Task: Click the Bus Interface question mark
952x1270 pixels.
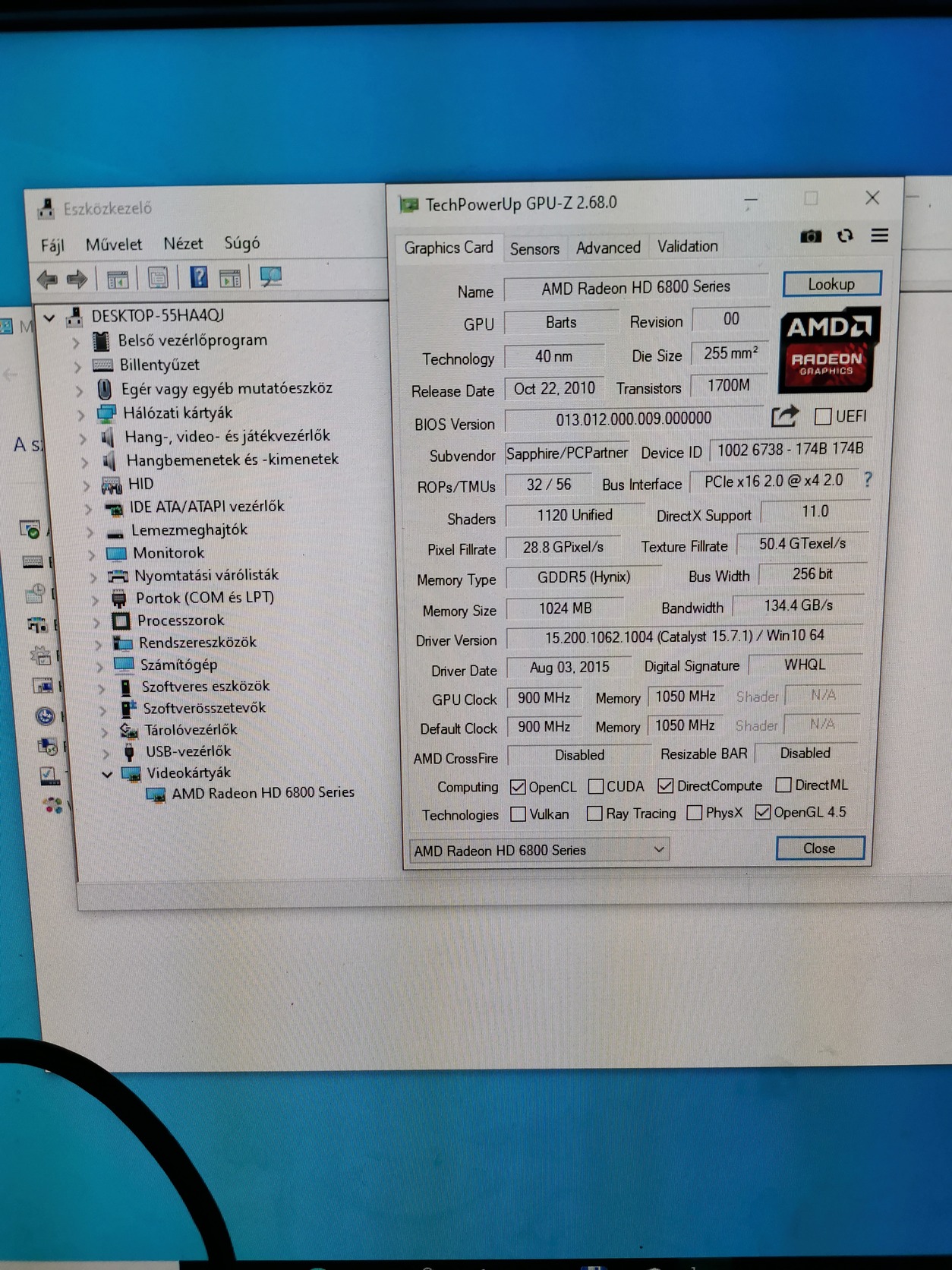Action: click(868, 479)
